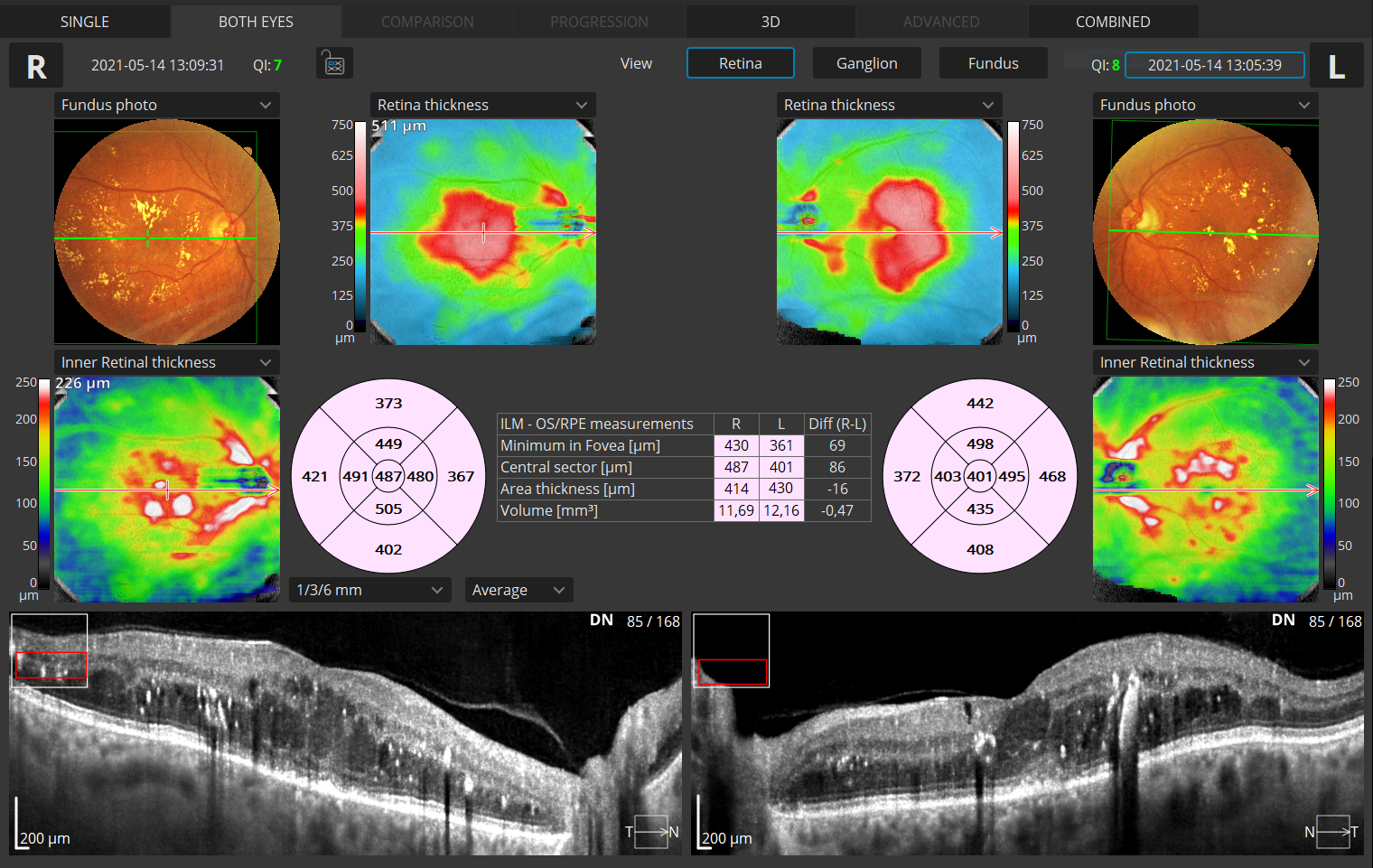1373x868 pixels.
Task: Click the scan counter showing 85 / 168
Action: 653,621
